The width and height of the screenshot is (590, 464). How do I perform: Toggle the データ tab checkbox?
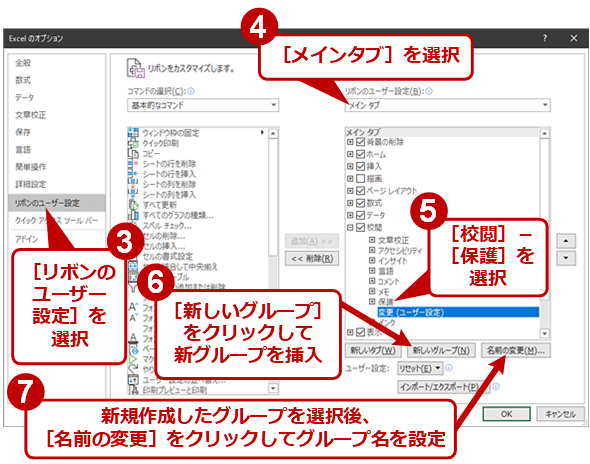[360, 215]
